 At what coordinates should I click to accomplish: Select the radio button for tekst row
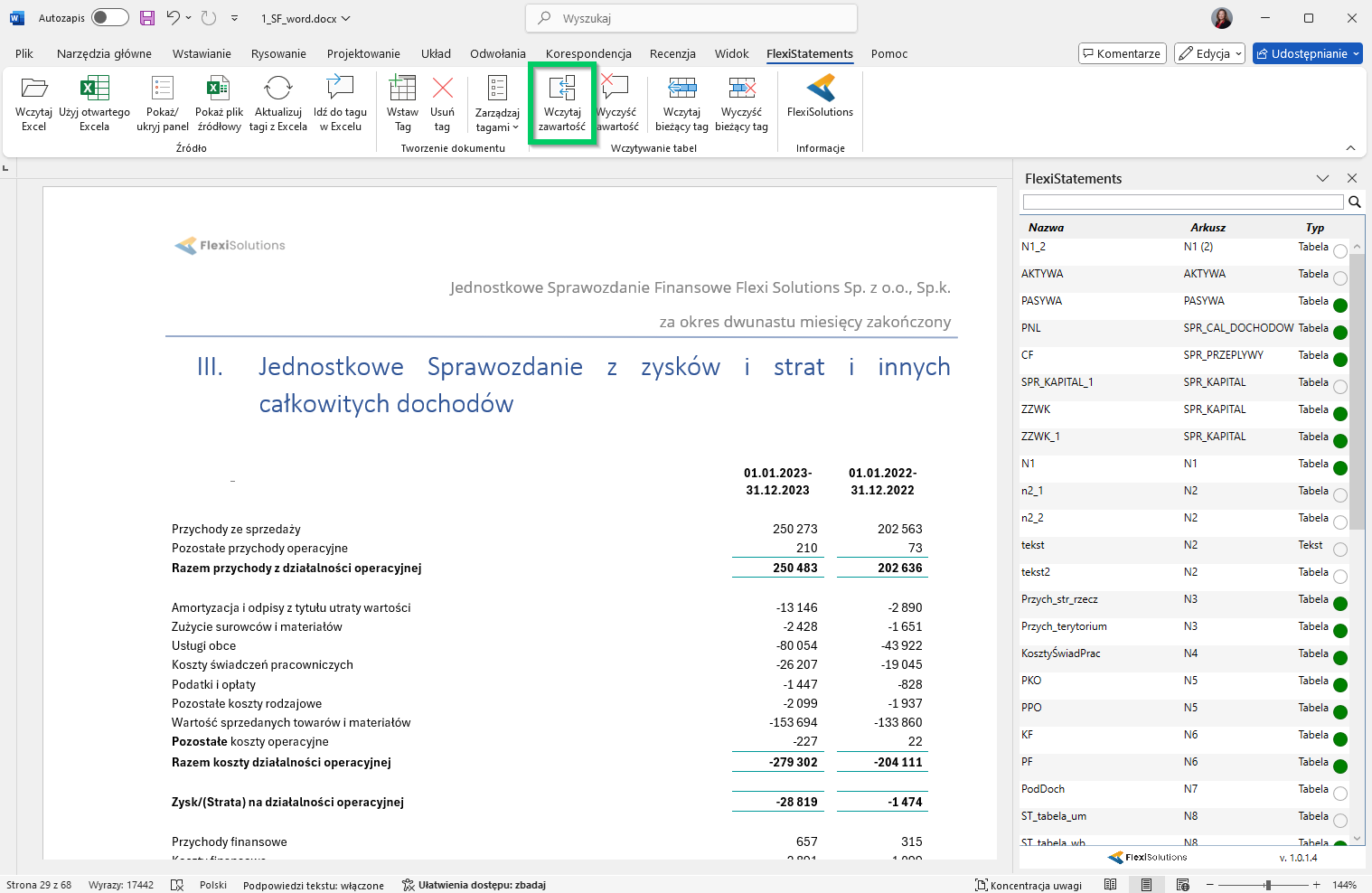pos(1340,550)
